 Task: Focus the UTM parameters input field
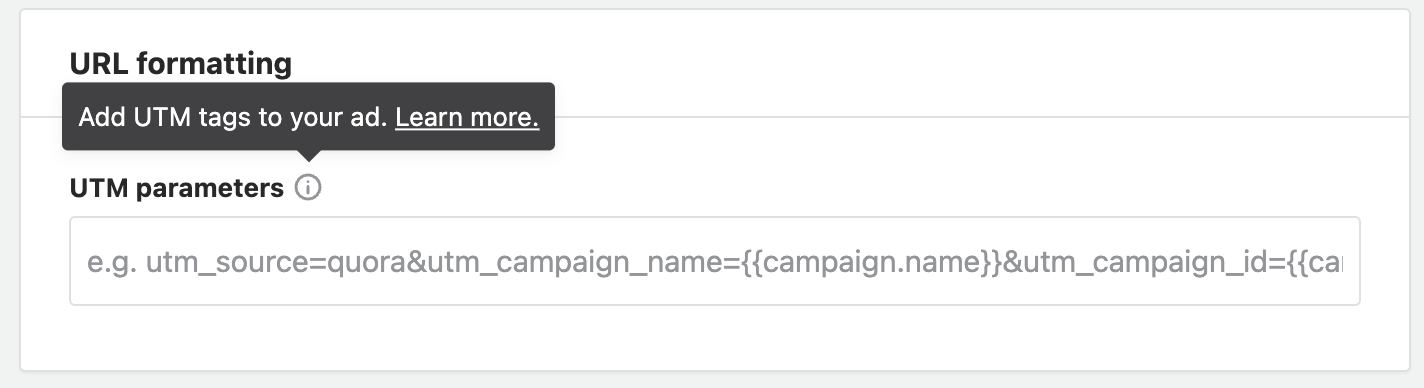[714, 261]
